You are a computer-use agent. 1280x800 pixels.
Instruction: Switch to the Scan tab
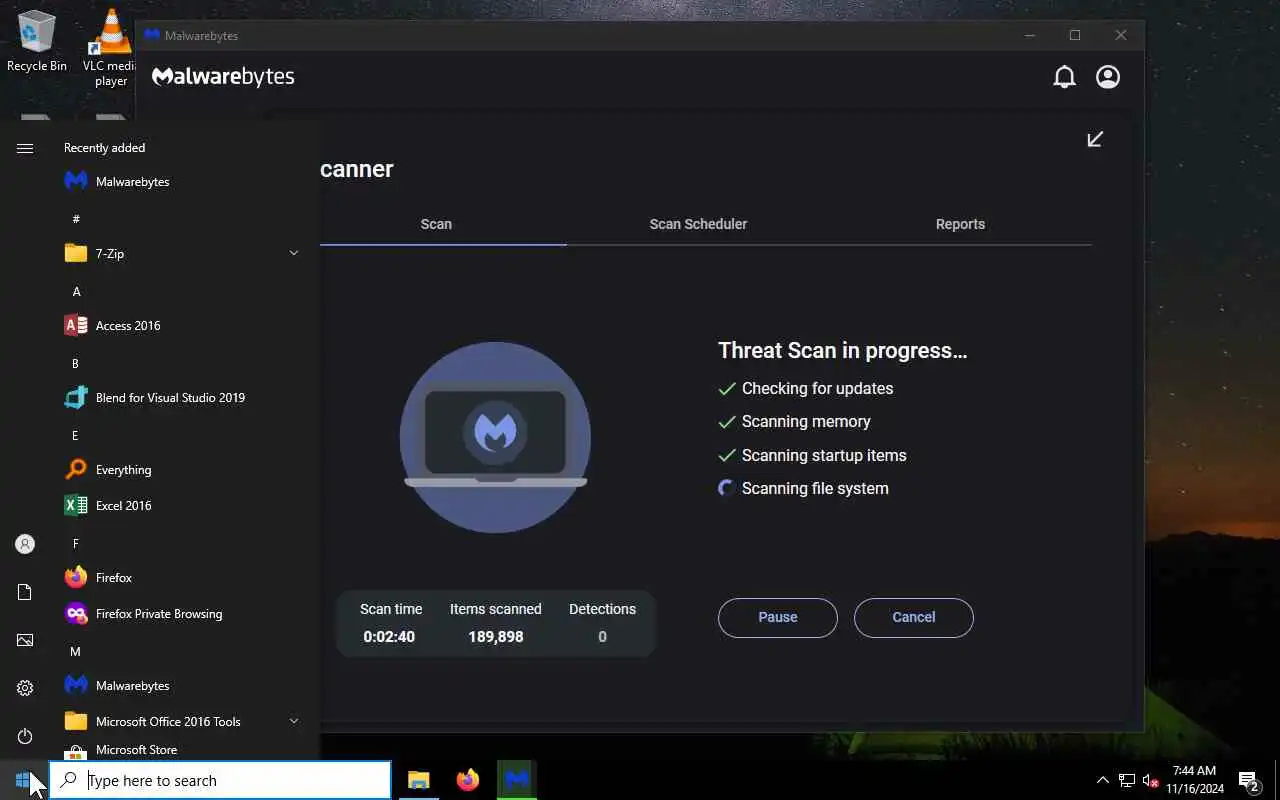pyautogui.click(x=436, y=224)
